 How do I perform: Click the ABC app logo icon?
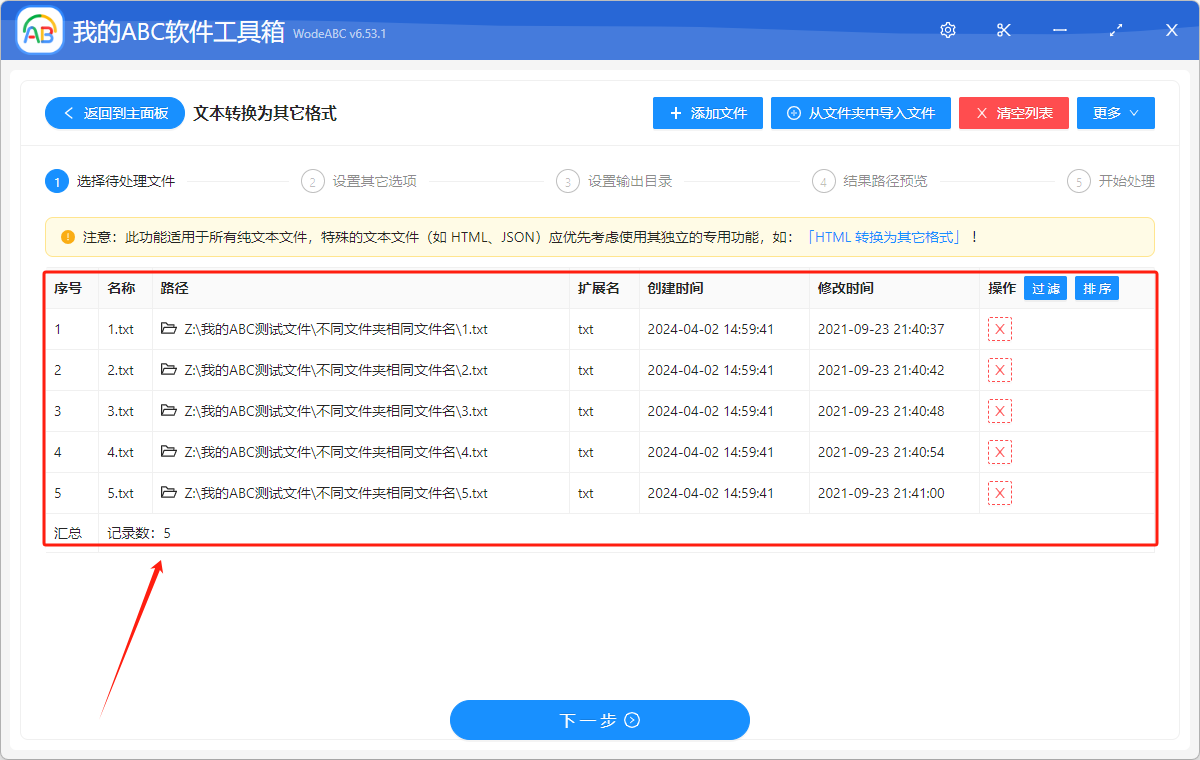39,30
